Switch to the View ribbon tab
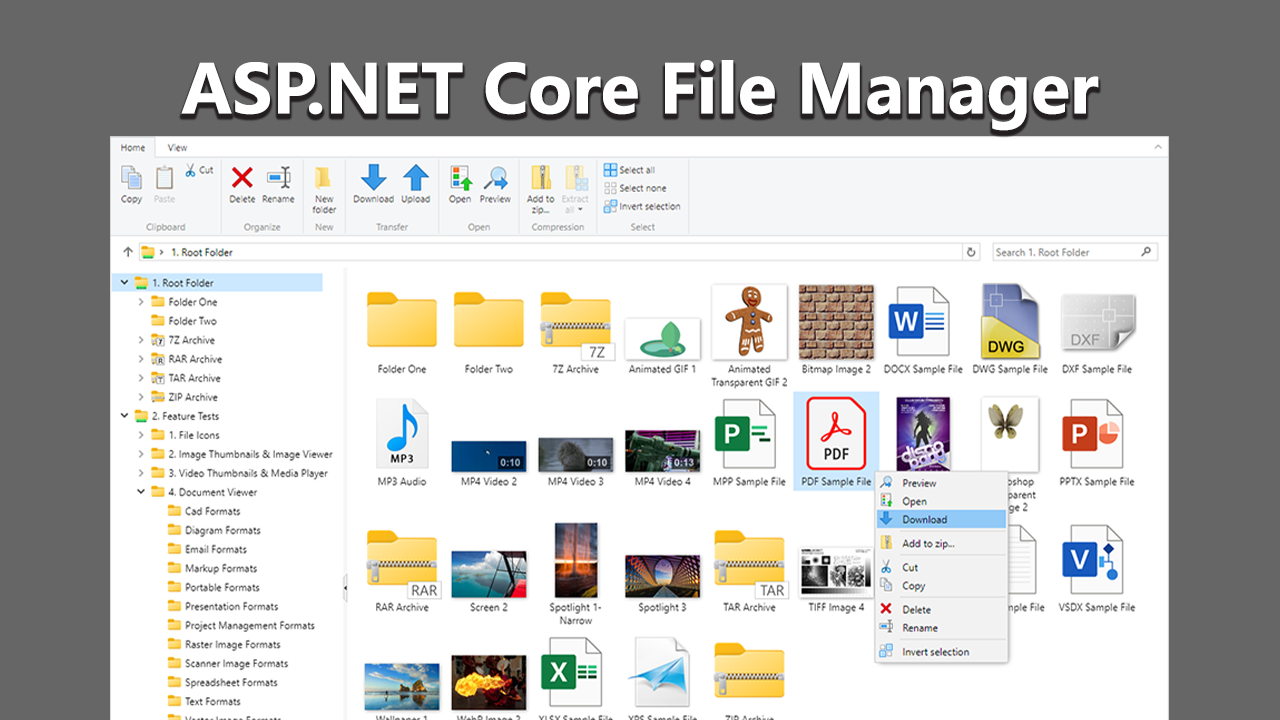Viewport: 1280px width, 720px height. [x=177, y=148]
